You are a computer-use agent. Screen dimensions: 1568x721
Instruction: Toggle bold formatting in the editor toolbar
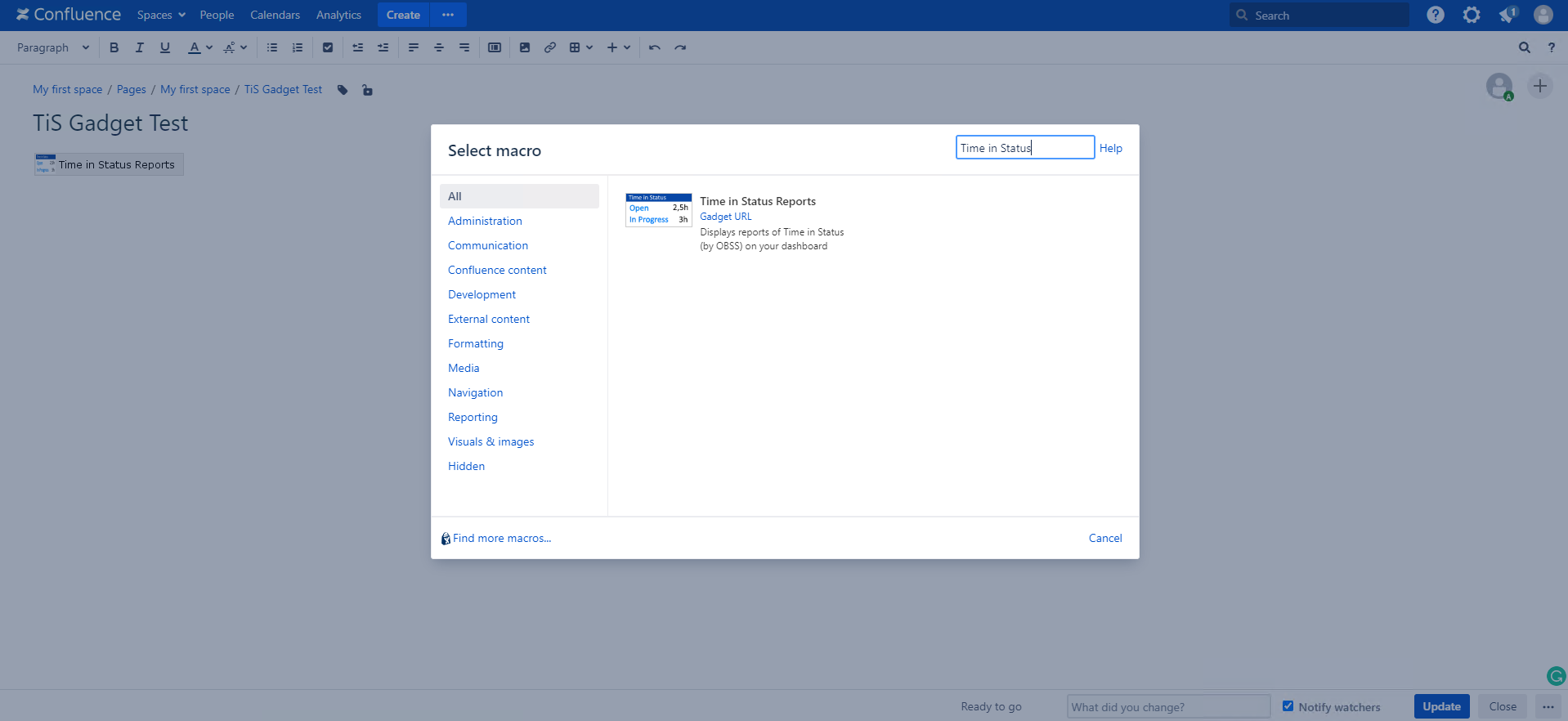(x=114, y=47)
